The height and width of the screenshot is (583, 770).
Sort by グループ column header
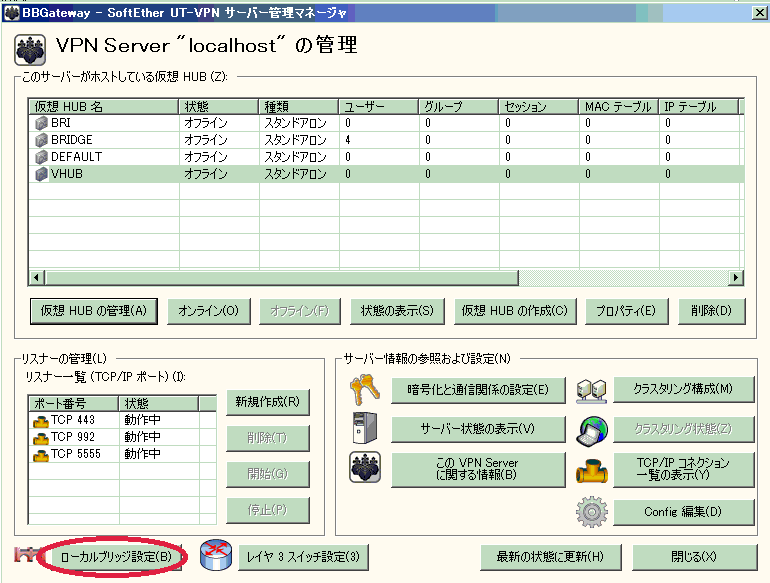[x=459, y=107]
